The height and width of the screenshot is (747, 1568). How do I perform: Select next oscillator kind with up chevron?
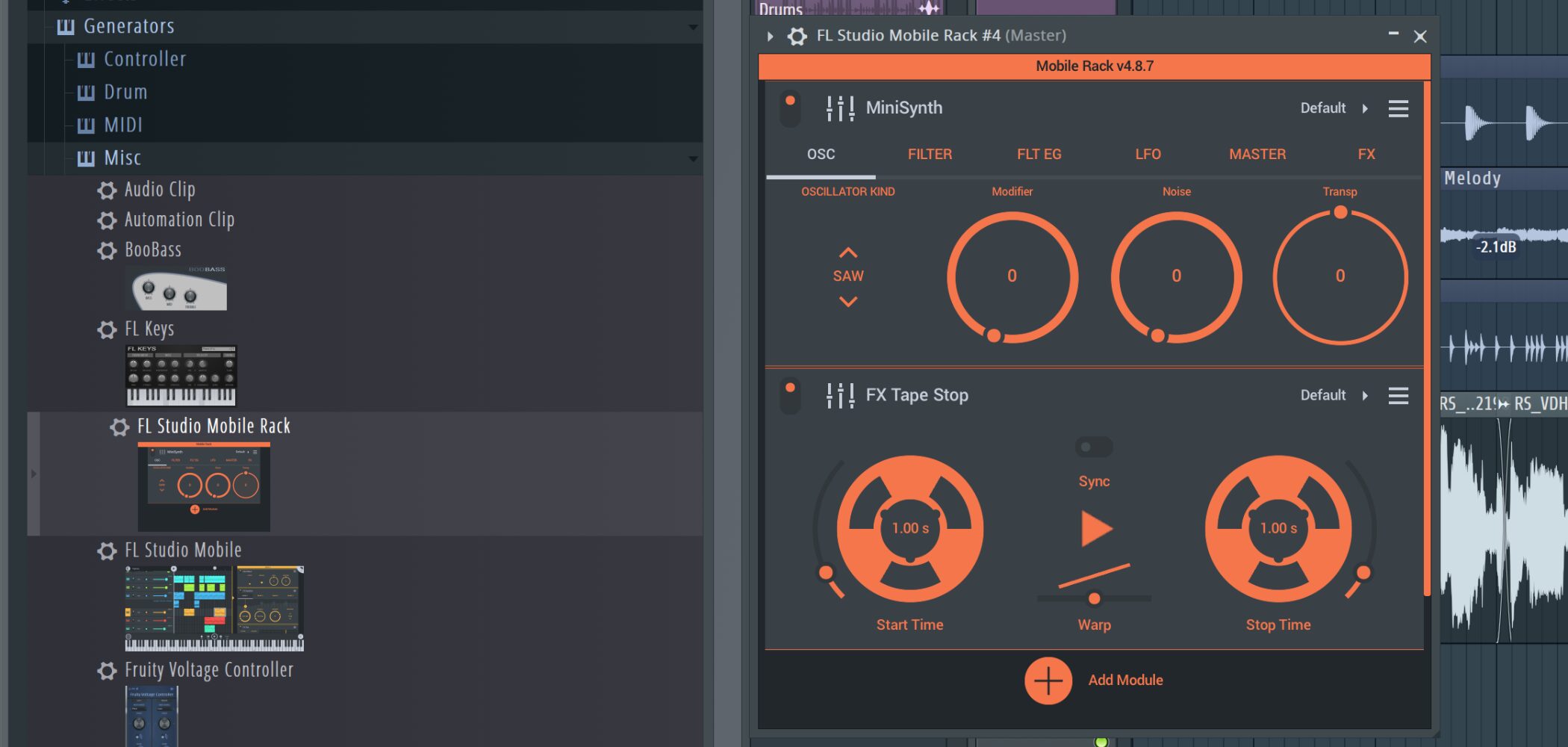(x=848, y=252)
